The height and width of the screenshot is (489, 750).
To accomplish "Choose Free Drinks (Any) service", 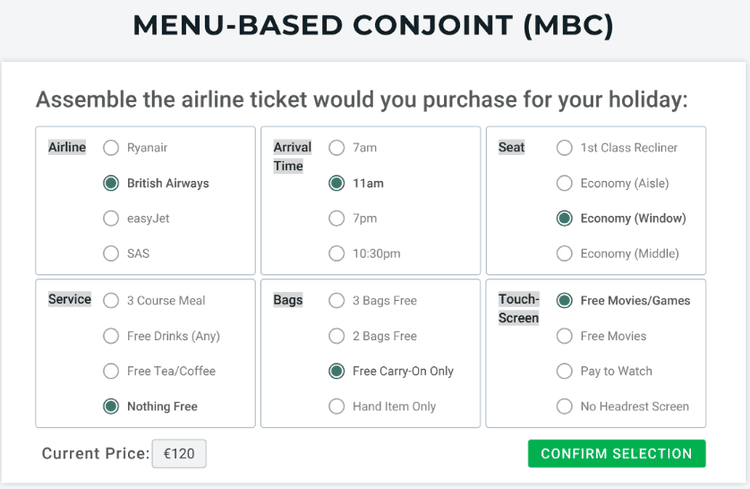I will pos(111,337).
